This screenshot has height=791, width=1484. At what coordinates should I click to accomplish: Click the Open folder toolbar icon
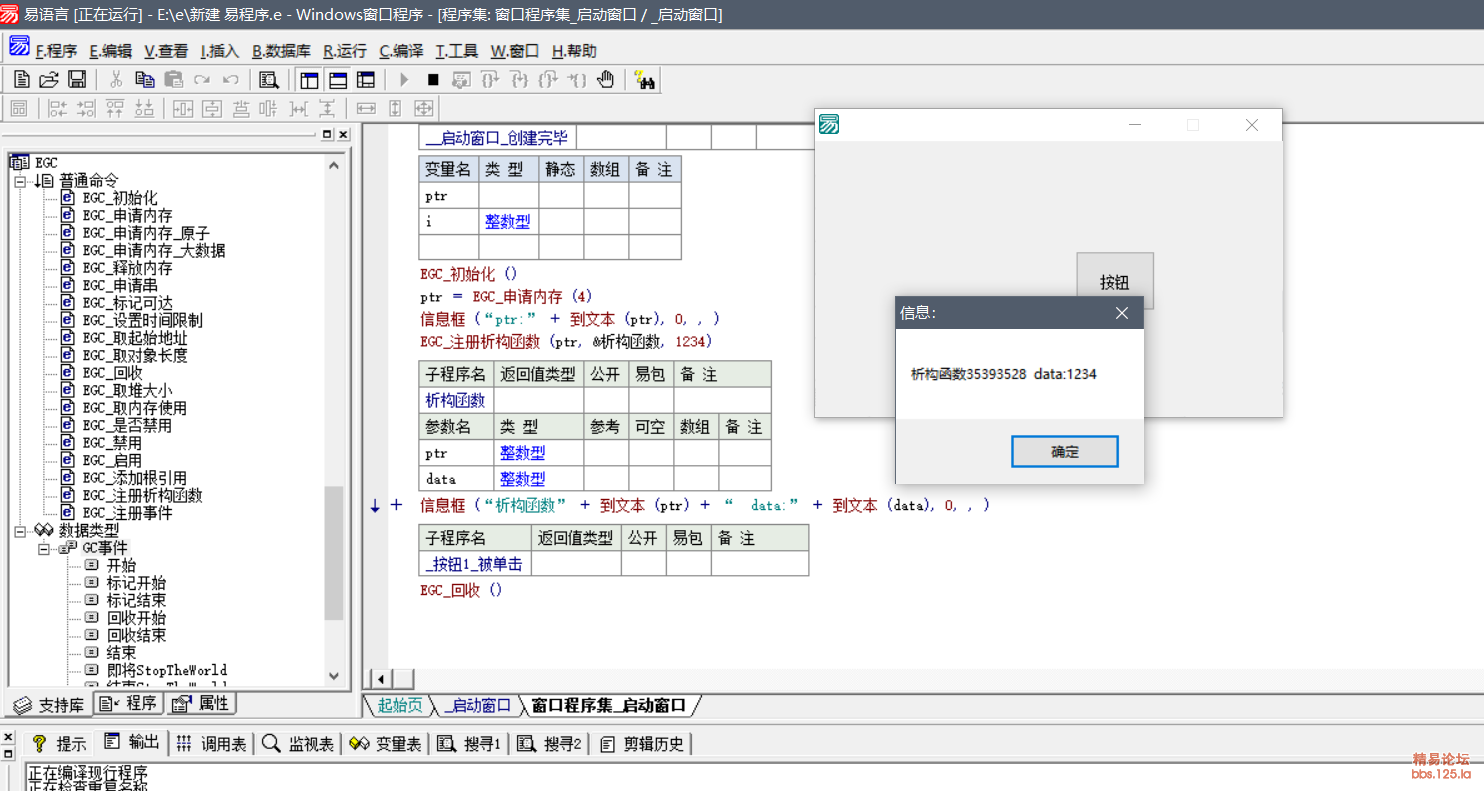49,80
